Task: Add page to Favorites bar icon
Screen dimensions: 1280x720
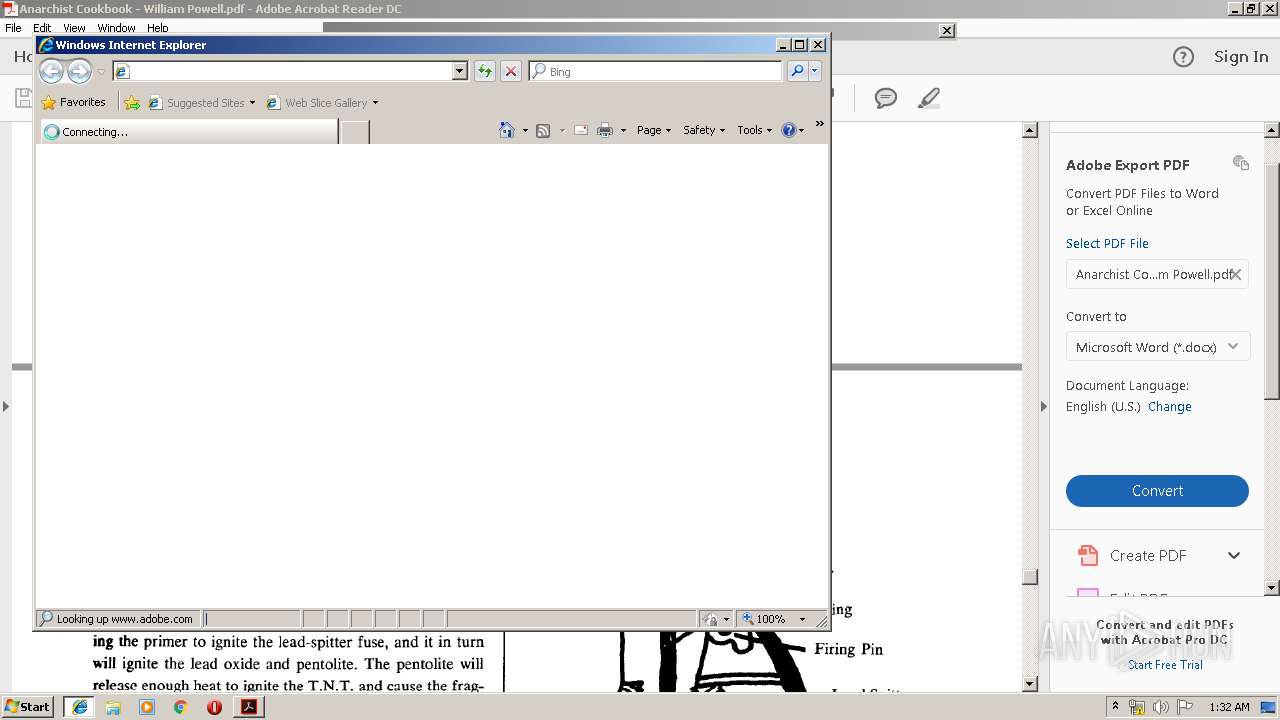Action: tap(132, 102)
